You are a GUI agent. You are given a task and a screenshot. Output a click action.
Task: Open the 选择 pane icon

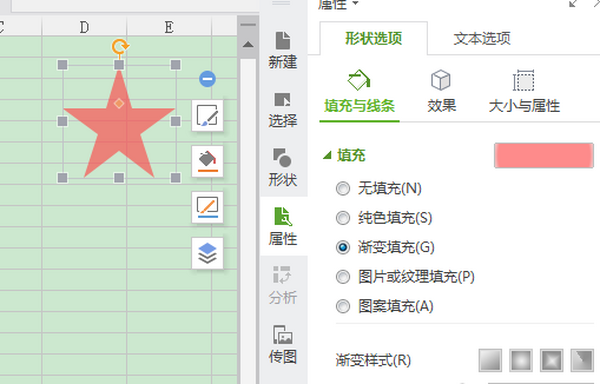pos(283,110)
